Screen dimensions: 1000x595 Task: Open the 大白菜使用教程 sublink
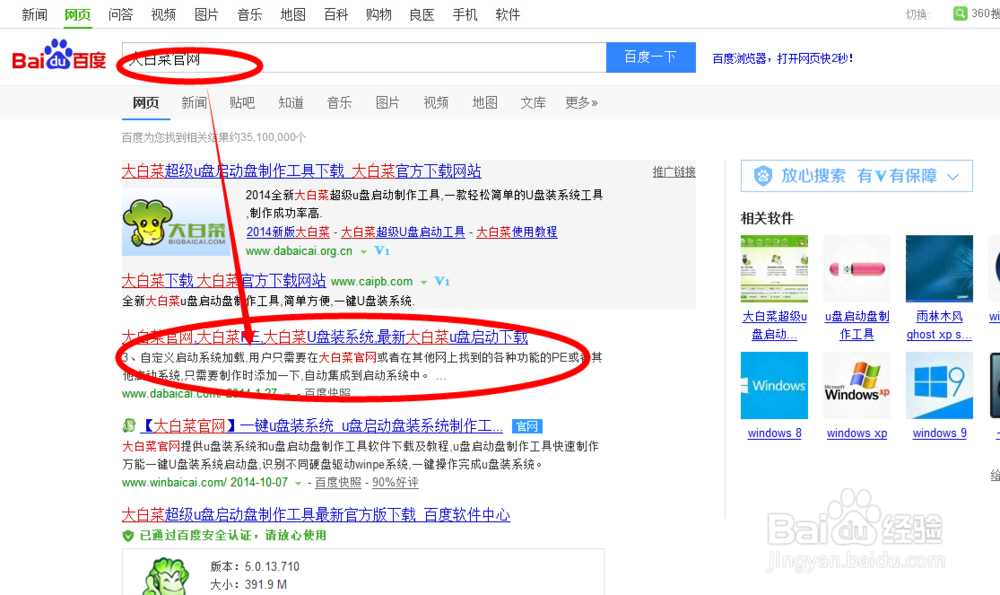pyautogui.click(x=517, y=232)
